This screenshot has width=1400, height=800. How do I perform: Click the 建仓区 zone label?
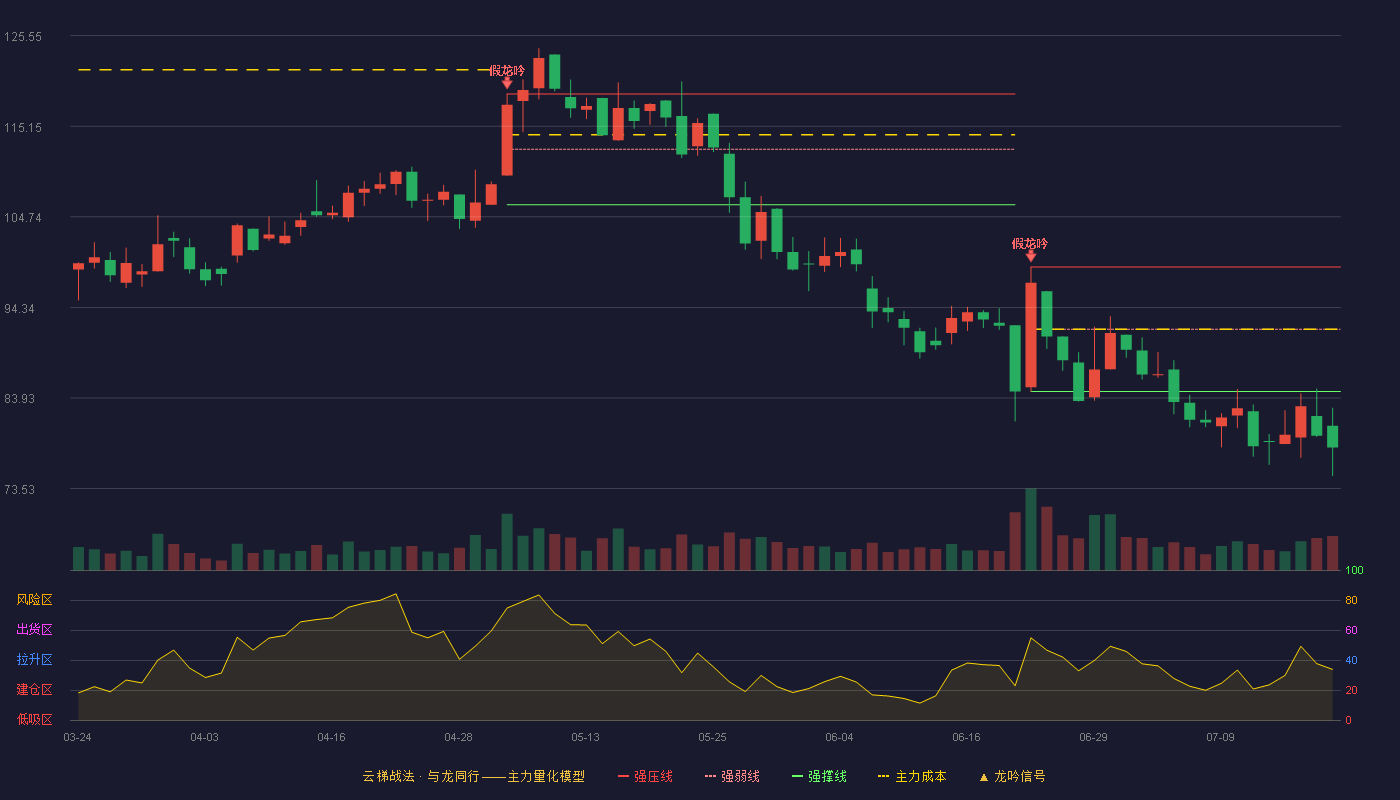tap(34, 690)
